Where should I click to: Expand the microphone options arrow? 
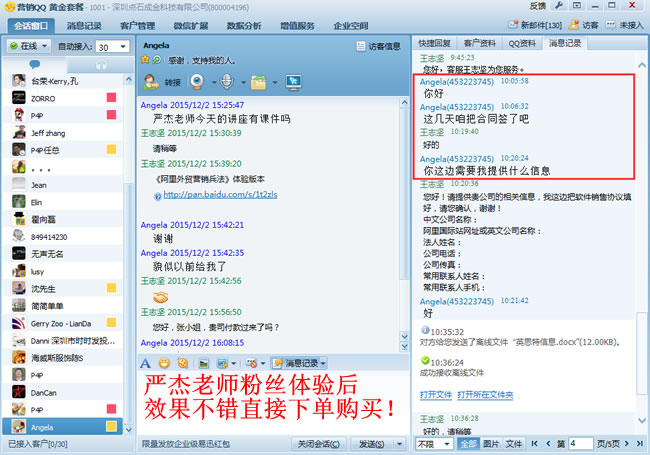click(x=243, y=82)
